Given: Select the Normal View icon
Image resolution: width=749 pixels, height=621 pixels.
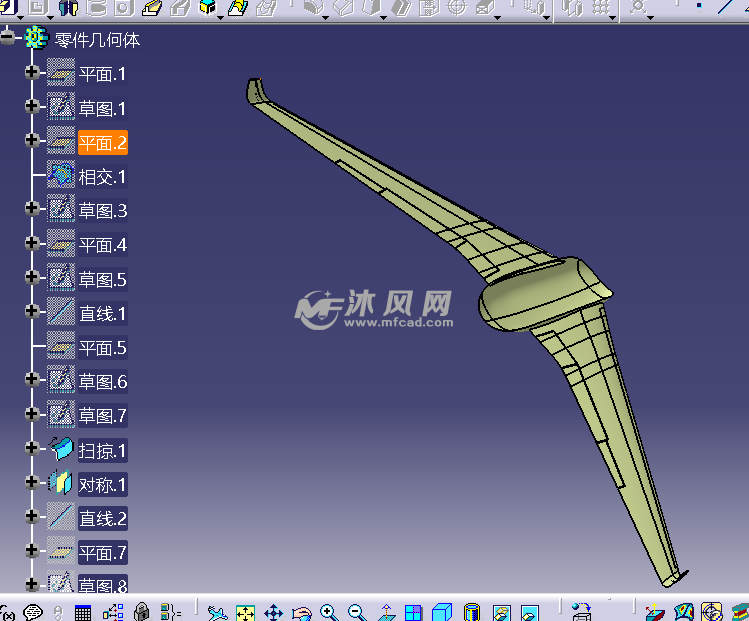Looking at the screenshot, I should [x=386, y=613].
